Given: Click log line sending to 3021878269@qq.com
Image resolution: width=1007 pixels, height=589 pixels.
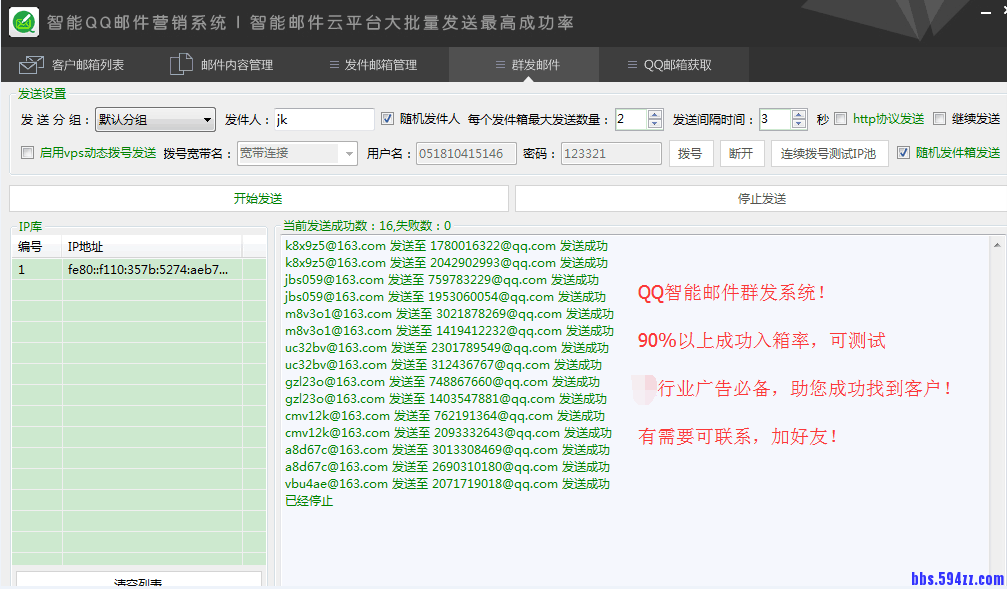Looking at the screenshot, I should pos(450,314).
